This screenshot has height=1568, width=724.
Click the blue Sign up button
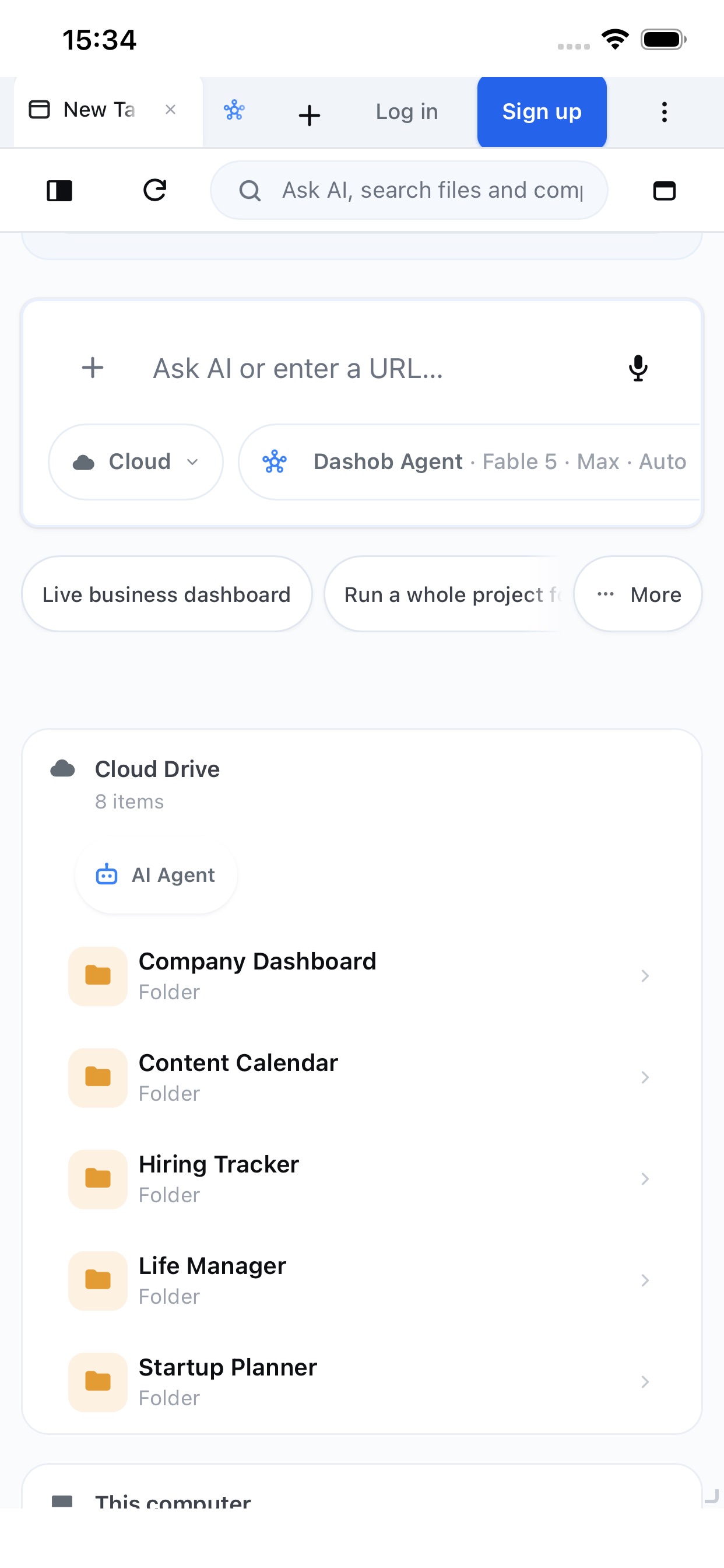tap(542, 112)
